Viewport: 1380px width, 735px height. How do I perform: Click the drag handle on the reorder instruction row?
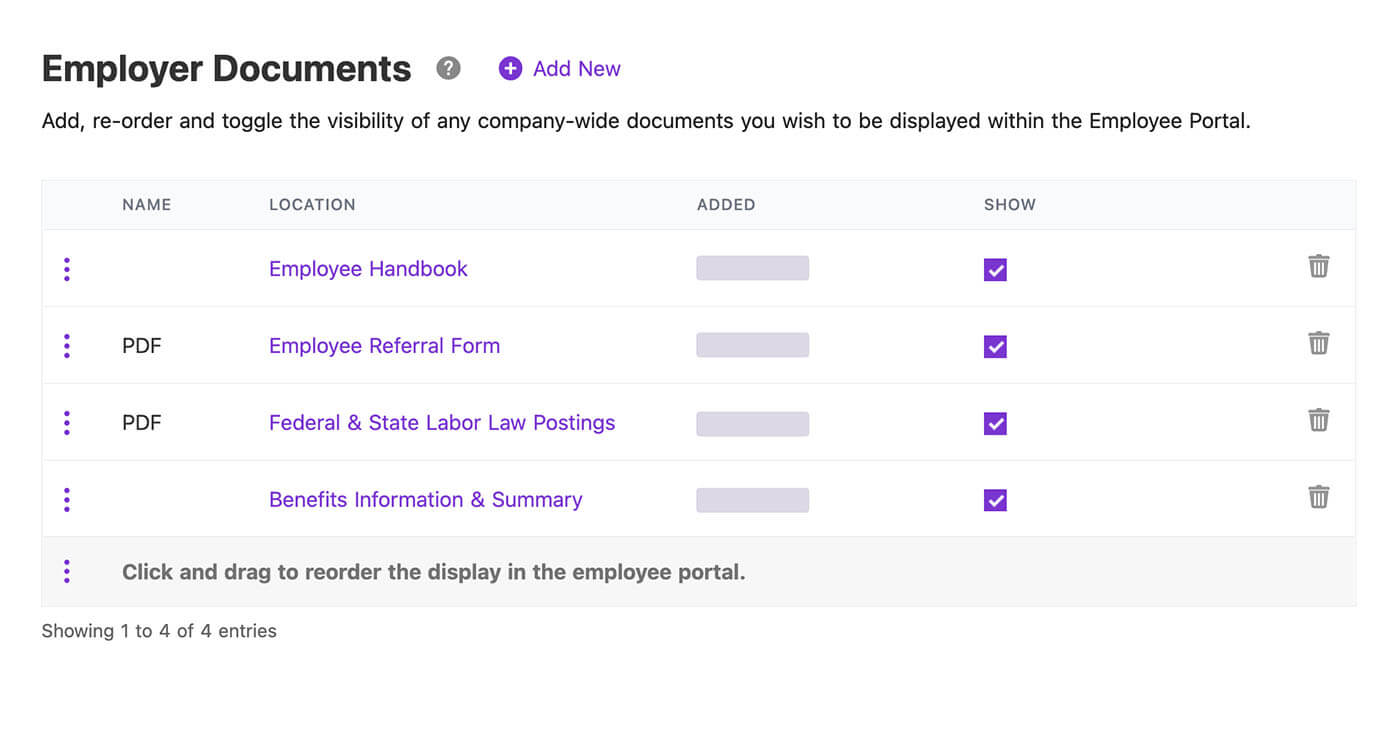pos(67,571)
